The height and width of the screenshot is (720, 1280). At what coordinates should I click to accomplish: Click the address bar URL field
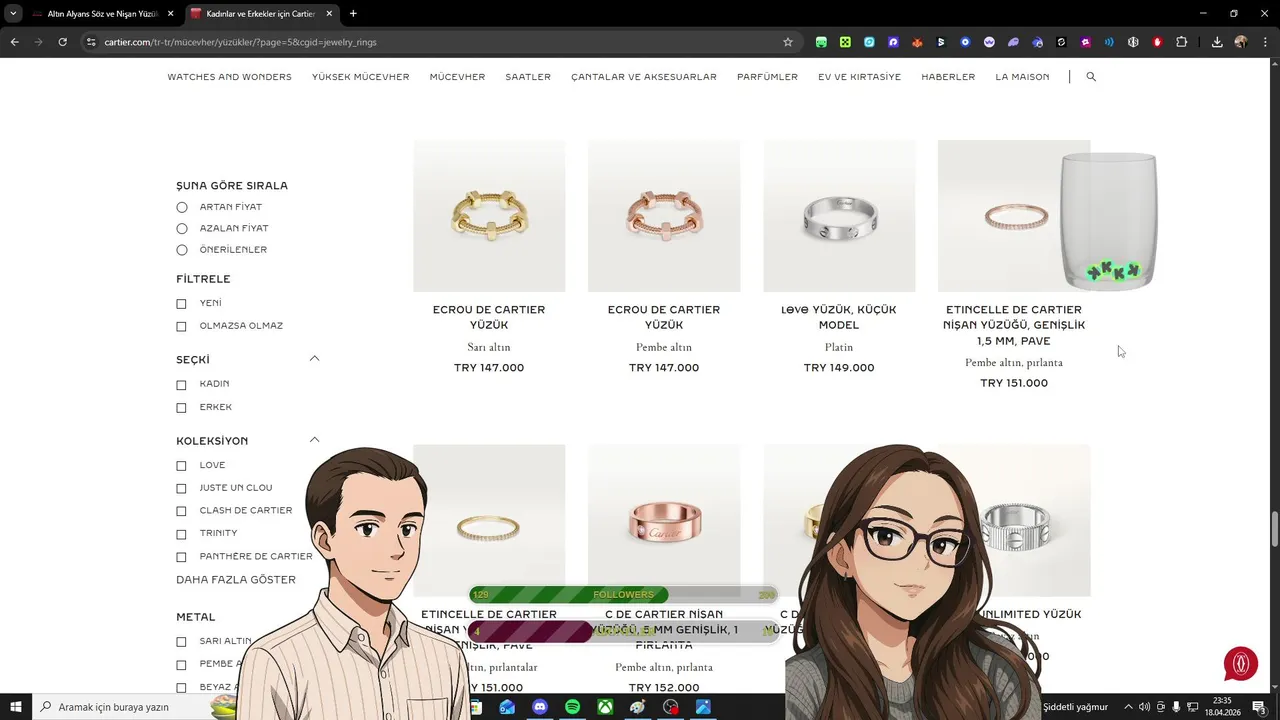(440, 42)
